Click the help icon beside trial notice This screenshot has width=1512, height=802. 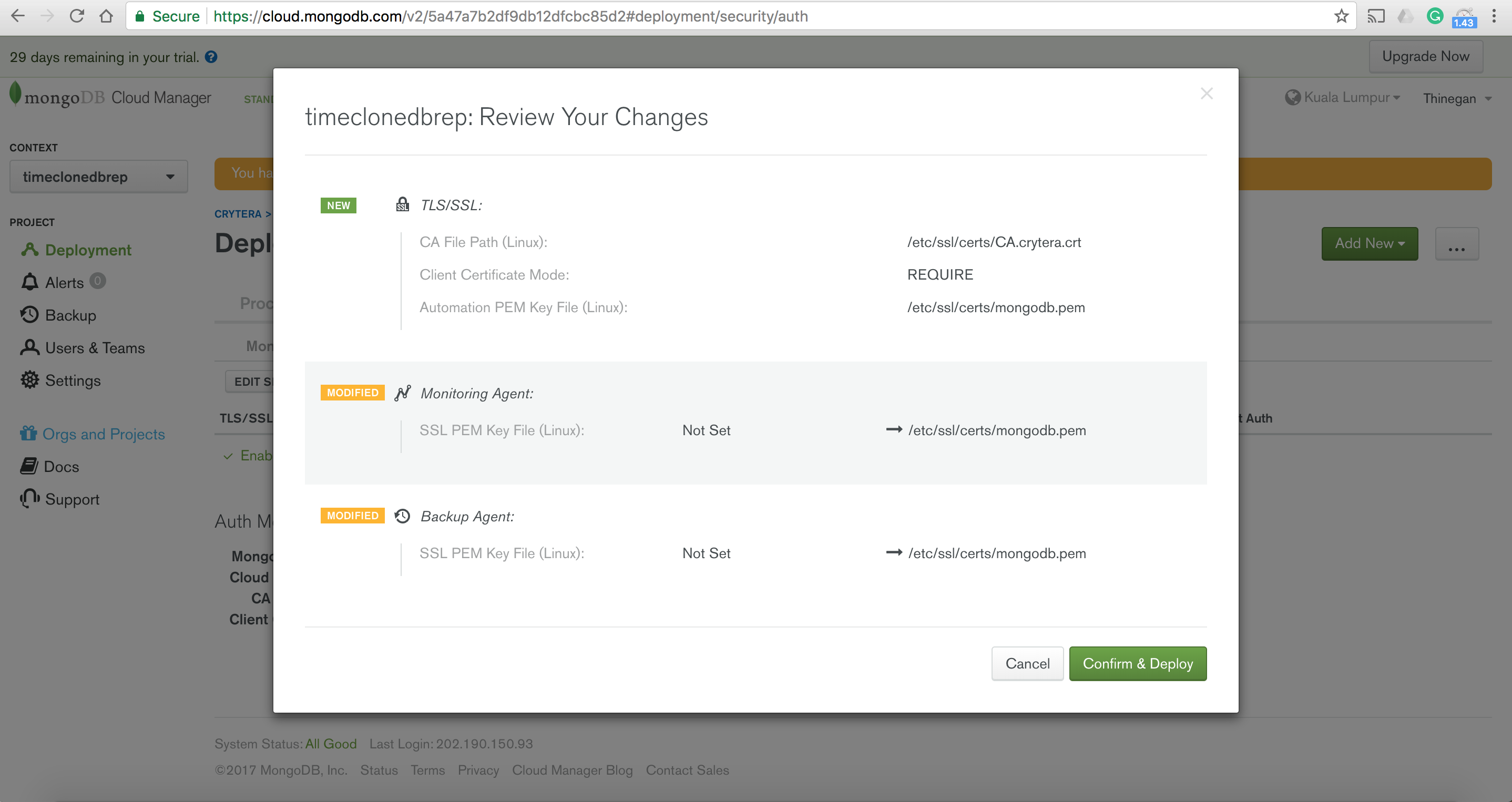pyautogui.click(x=211, y=57)
